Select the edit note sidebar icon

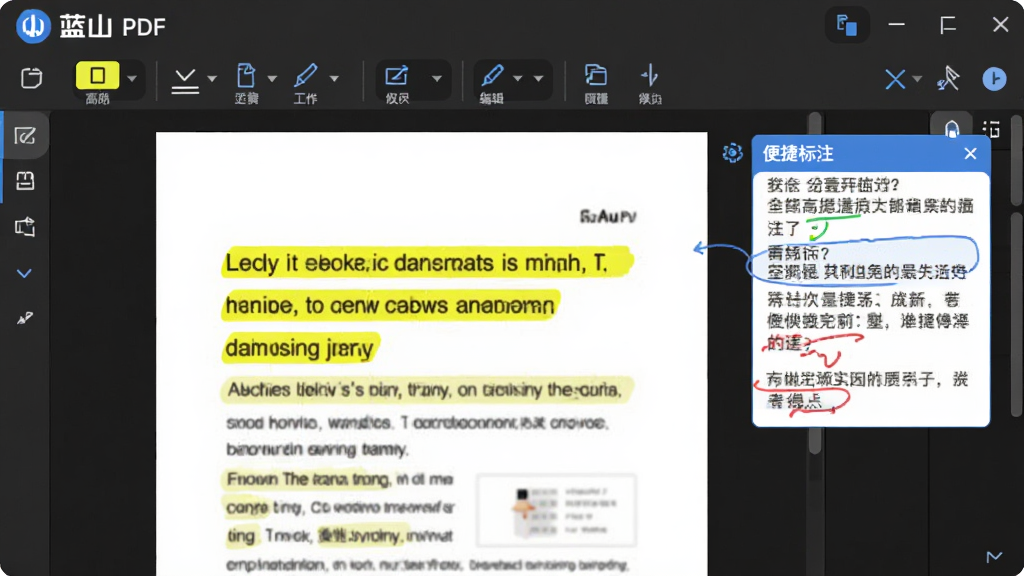tap(25, 136)
